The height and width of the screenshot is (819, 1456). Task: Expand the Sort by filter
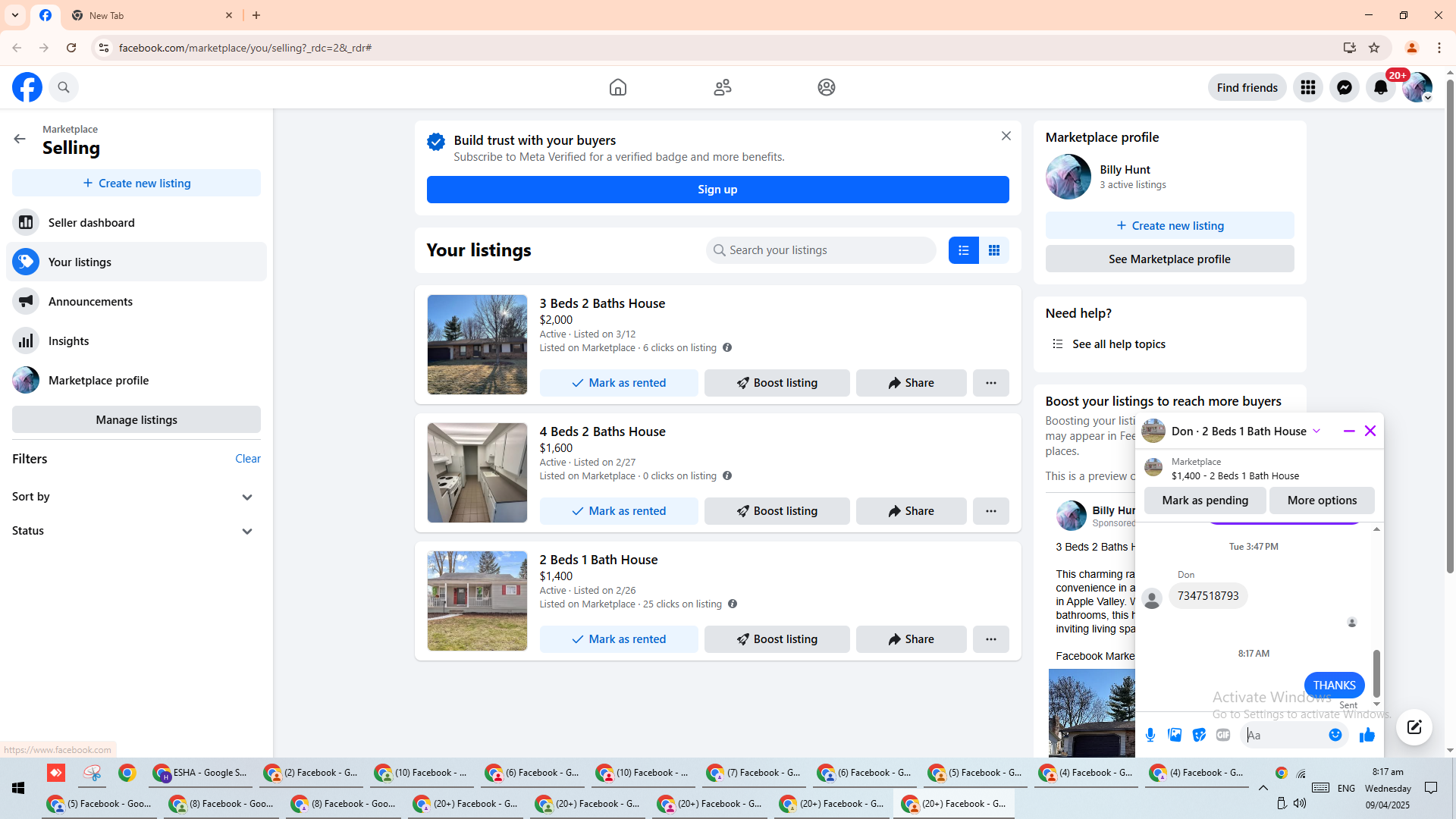coord(136,497)
